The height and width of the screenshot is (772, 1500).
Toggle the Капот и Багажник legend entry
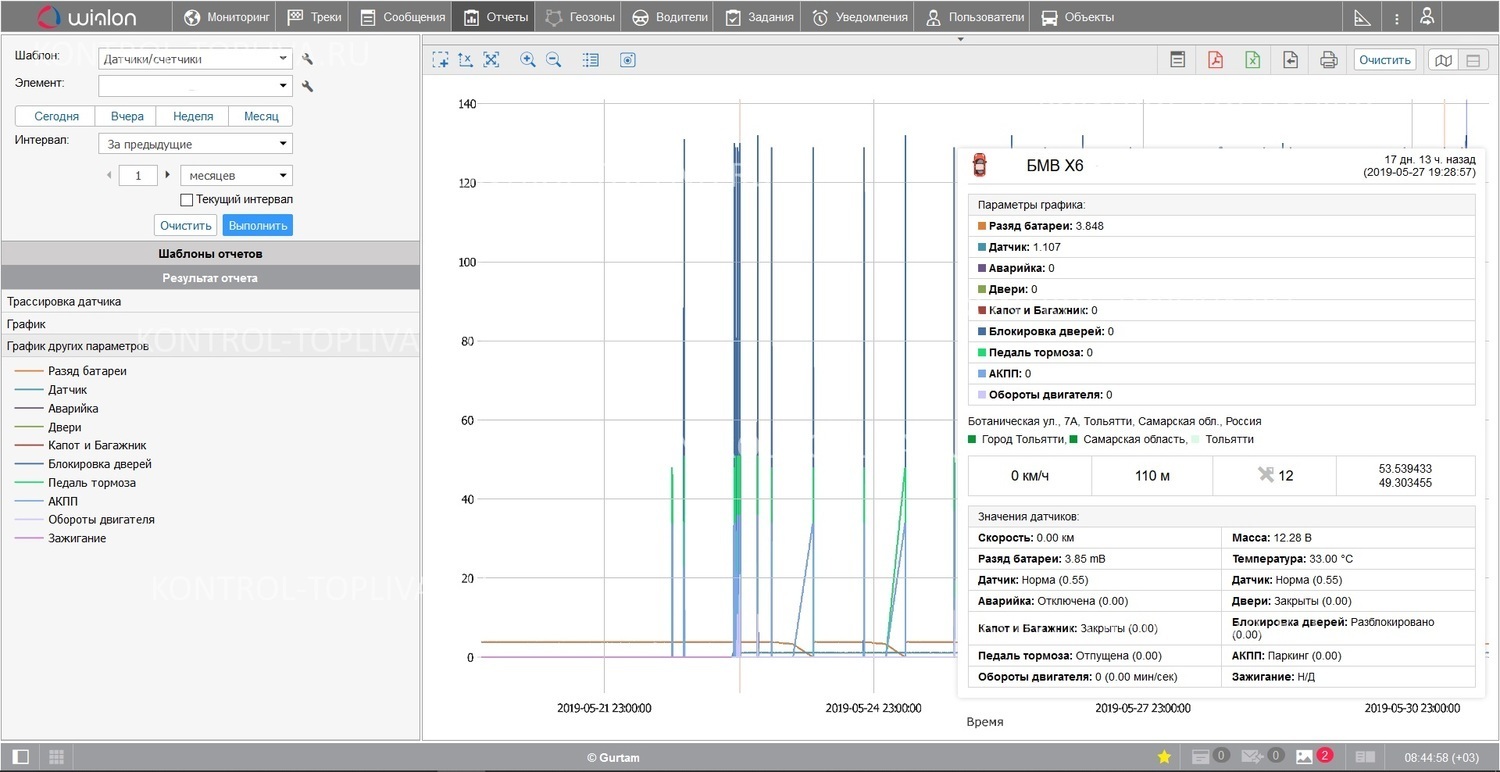(80, 445)
